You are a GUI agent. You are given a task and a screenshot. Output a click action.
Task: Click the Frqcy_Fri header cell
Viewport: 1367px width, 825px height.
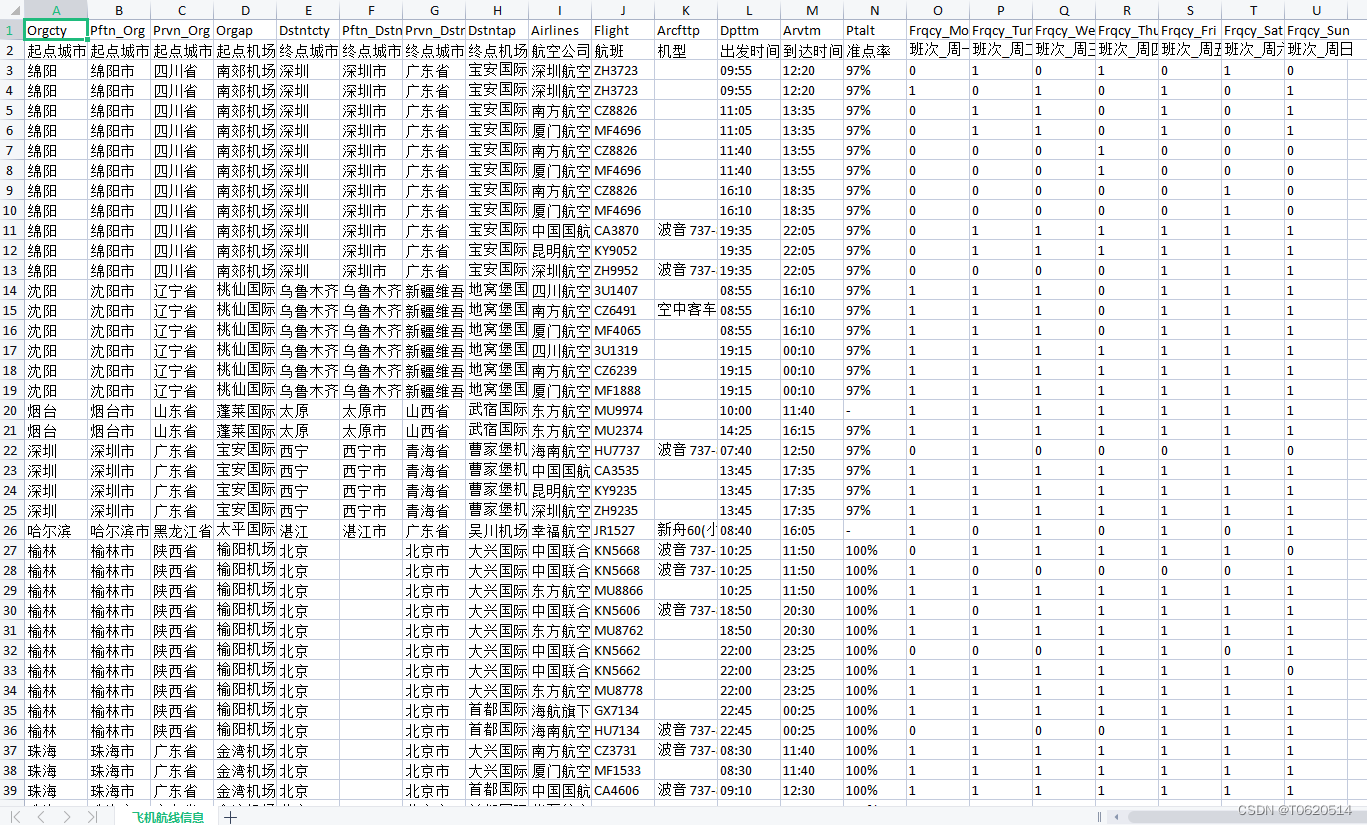pos(1190,30)
